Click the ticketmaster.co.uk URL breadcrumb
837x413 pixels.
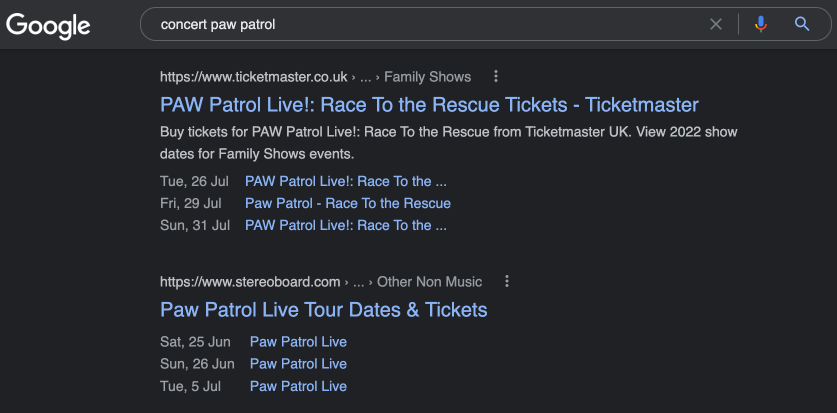pyautogui.click(x=254, y=77)
